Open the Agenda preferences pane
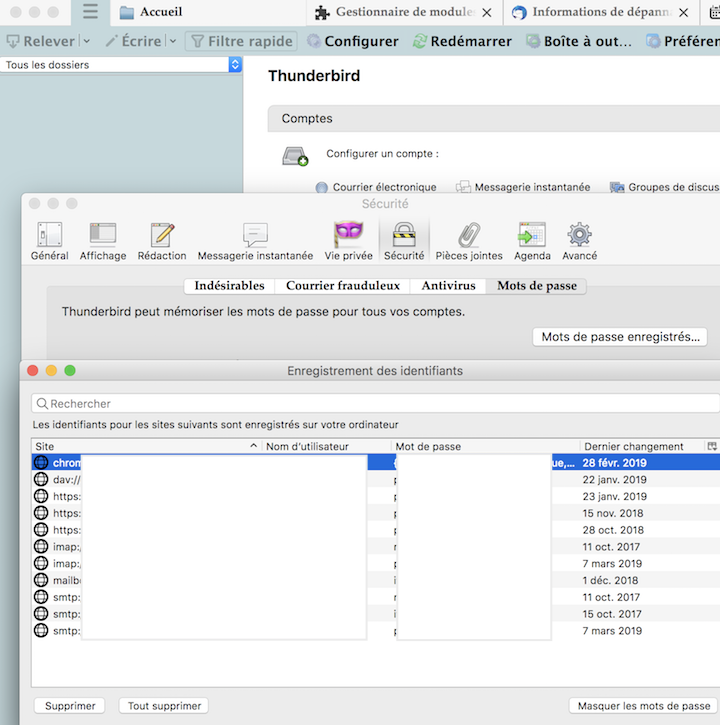The width and height of the screenshot is (720, 725). click(532, 241)
